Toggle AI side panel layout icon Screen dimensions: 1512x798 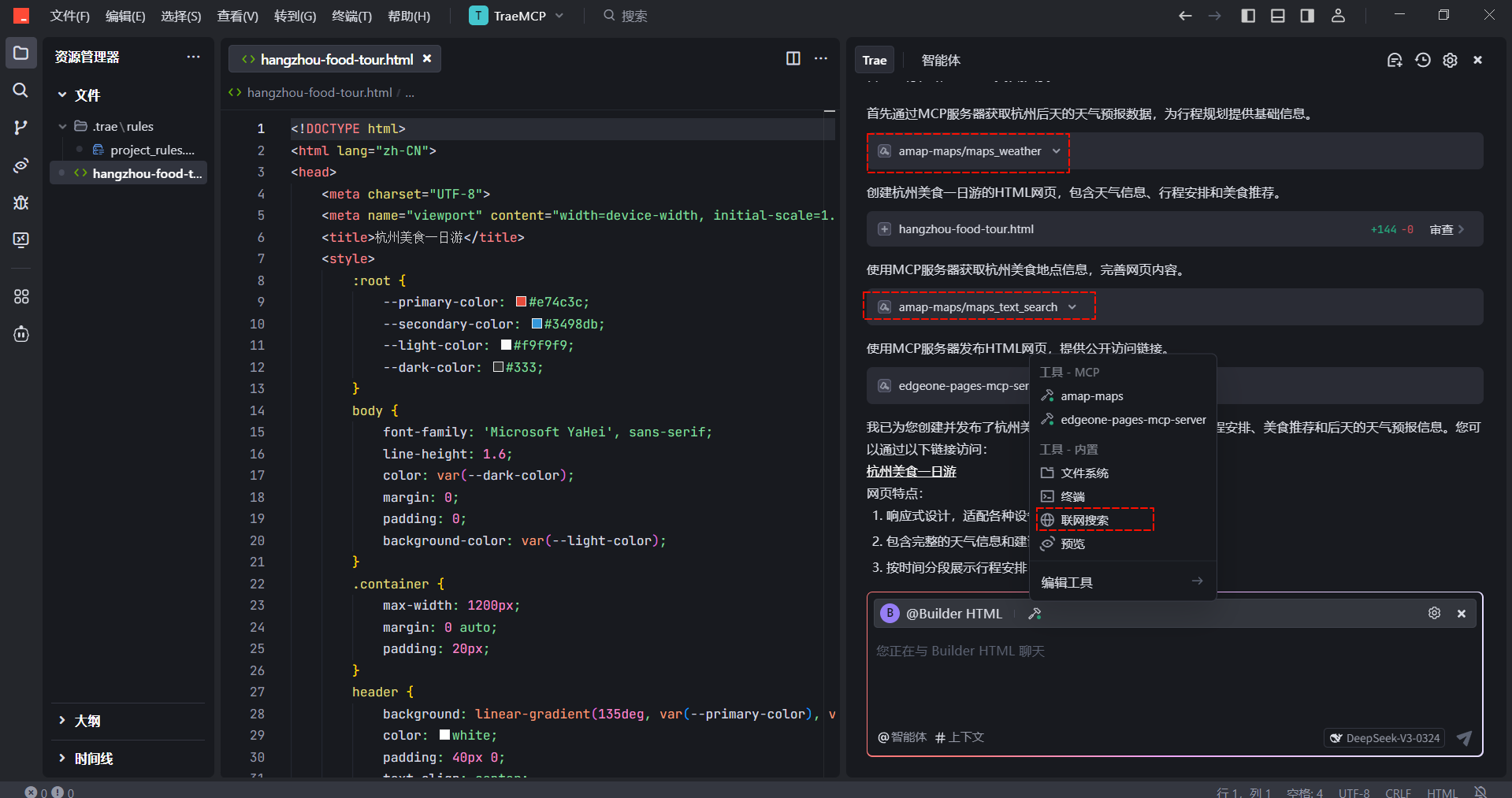pos(1307,16)
